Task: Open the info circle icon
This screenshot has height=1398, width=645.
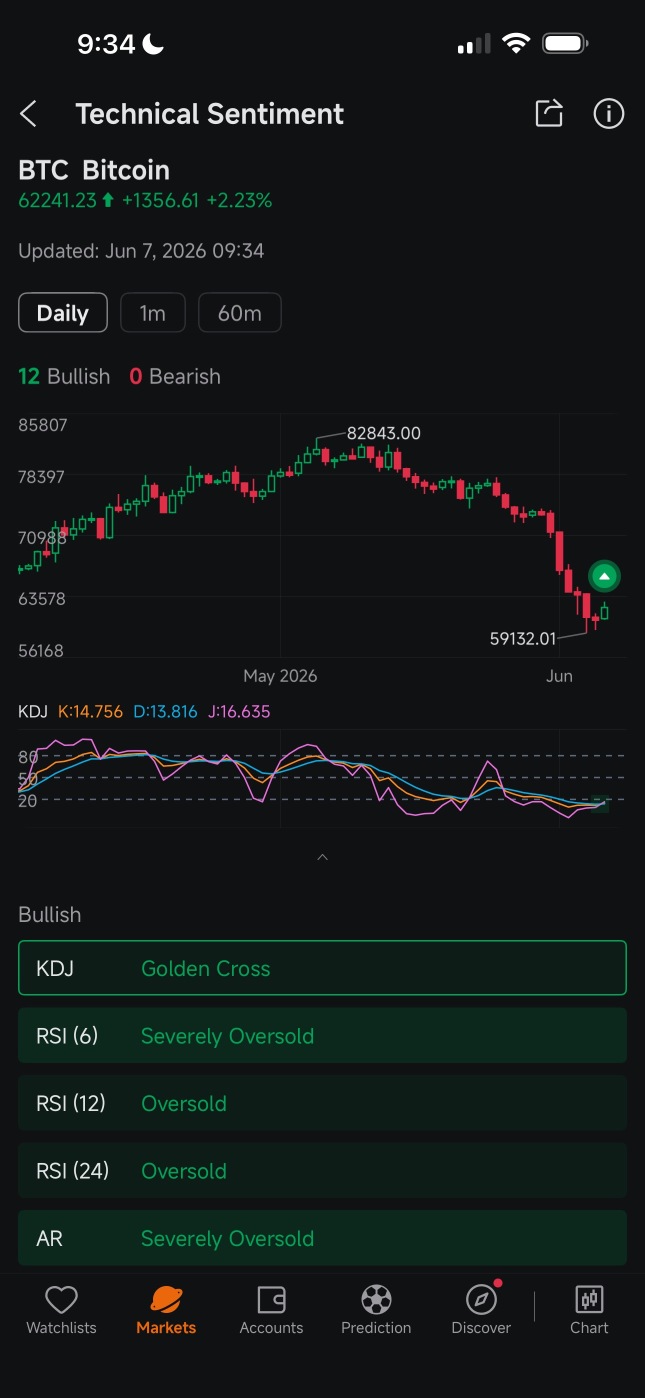Action: tap(609, 113)
